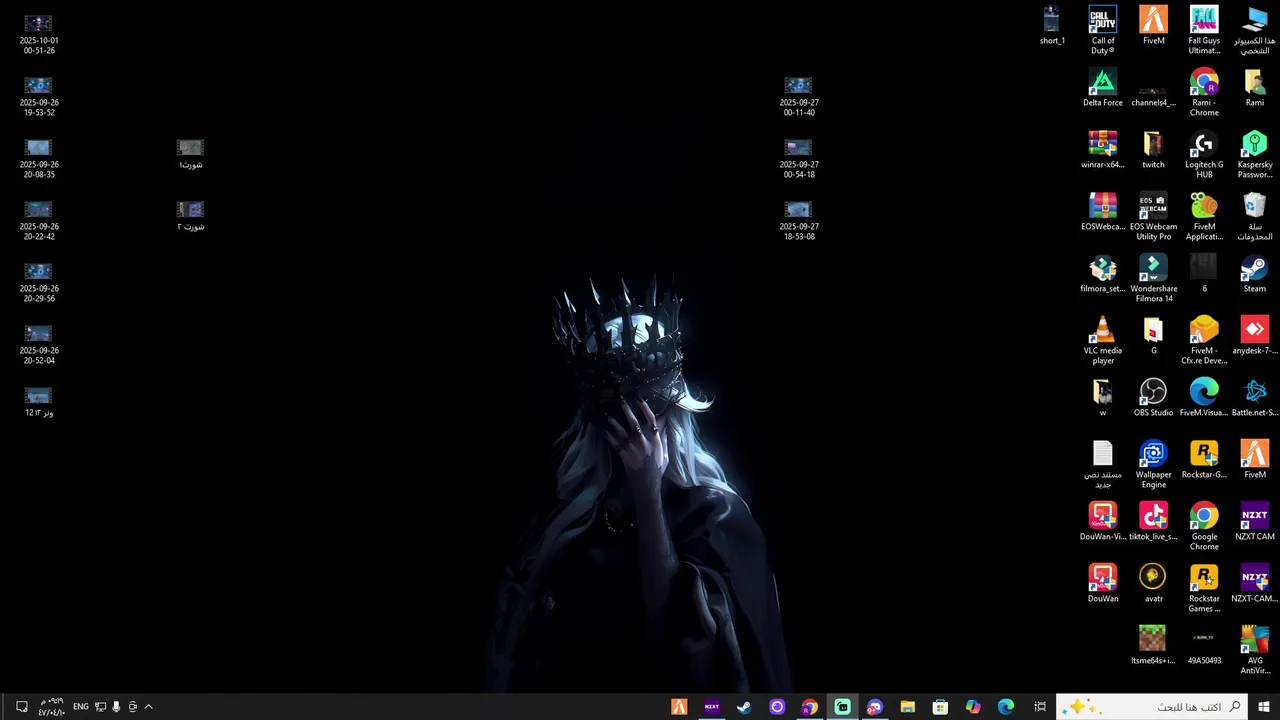Open the FiveM.Visua Edge shortcut
This screenshot has height=720, width=1280.
click(1204, 398)
